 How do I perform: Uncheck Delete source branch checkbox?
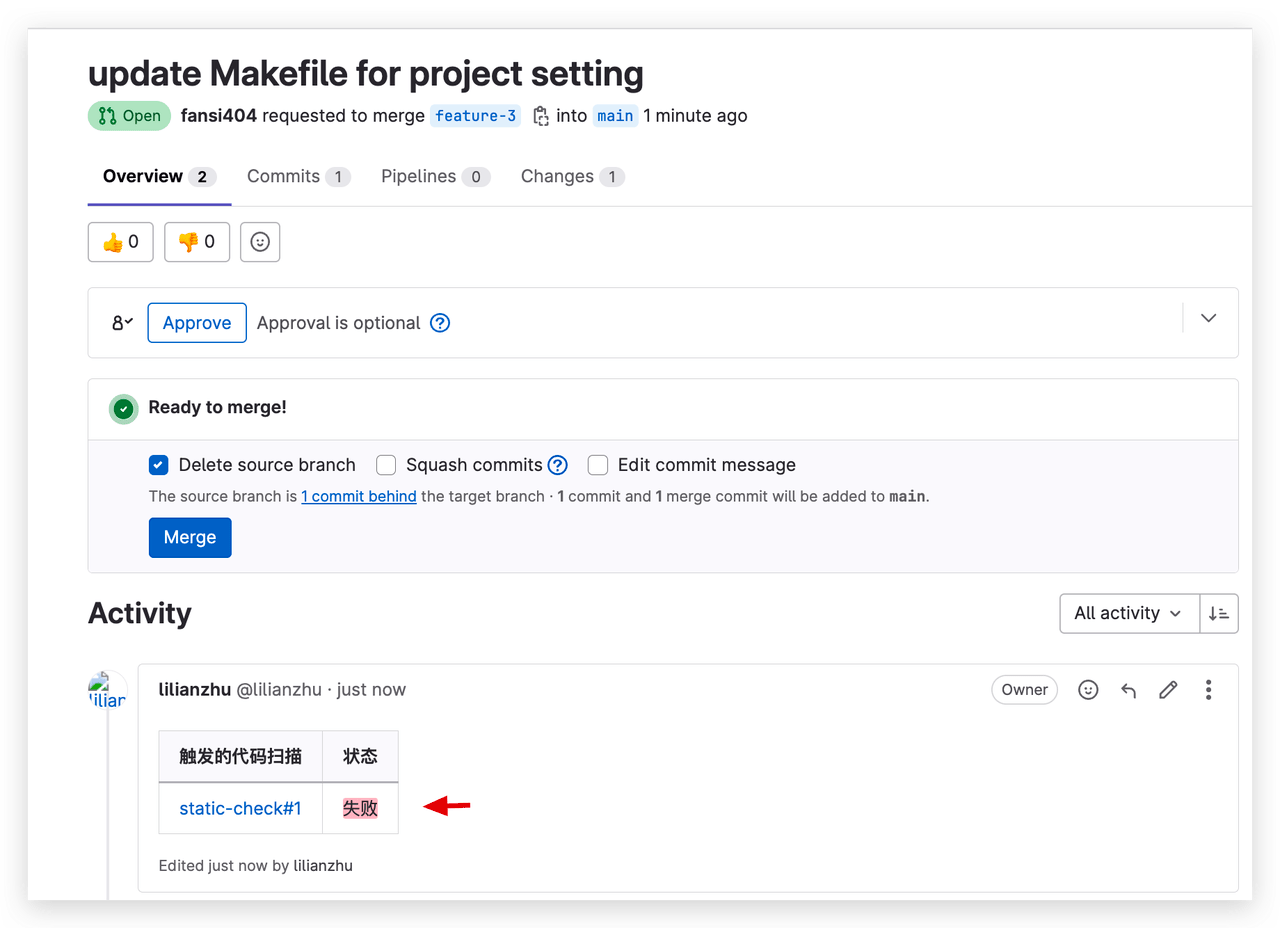tap(159, 465)
